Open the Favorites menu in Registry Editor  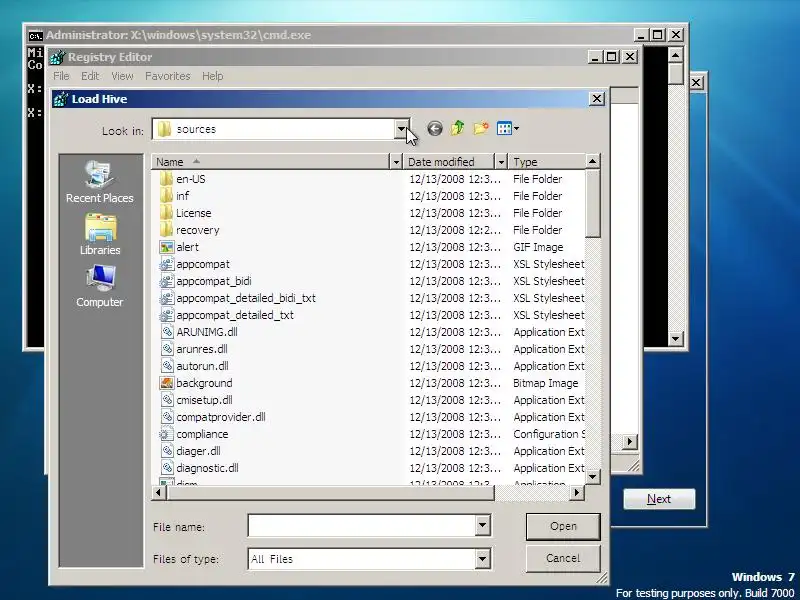pos(167,76)
